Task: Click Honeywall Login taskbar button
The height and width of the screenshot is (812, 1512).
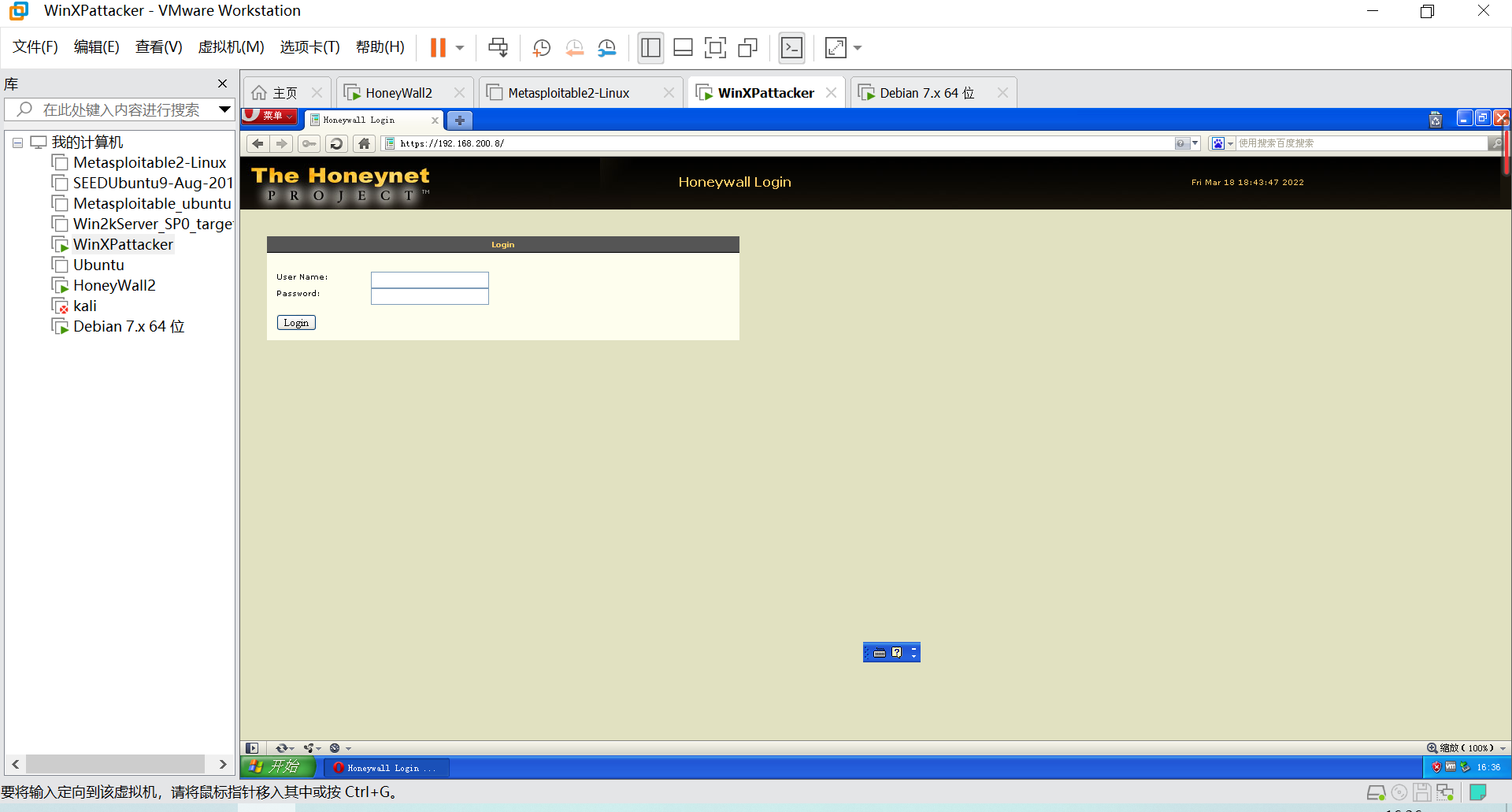Action: [x=386, y=768]
